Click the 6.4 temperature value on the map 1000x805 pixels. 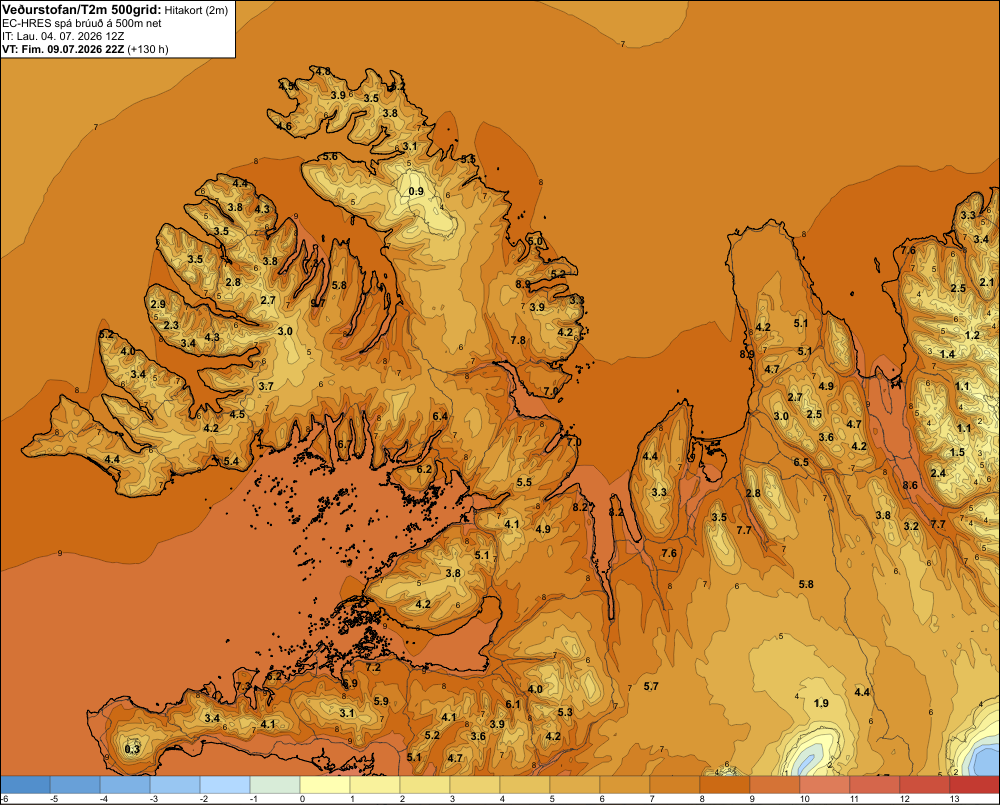pos(440,417)
